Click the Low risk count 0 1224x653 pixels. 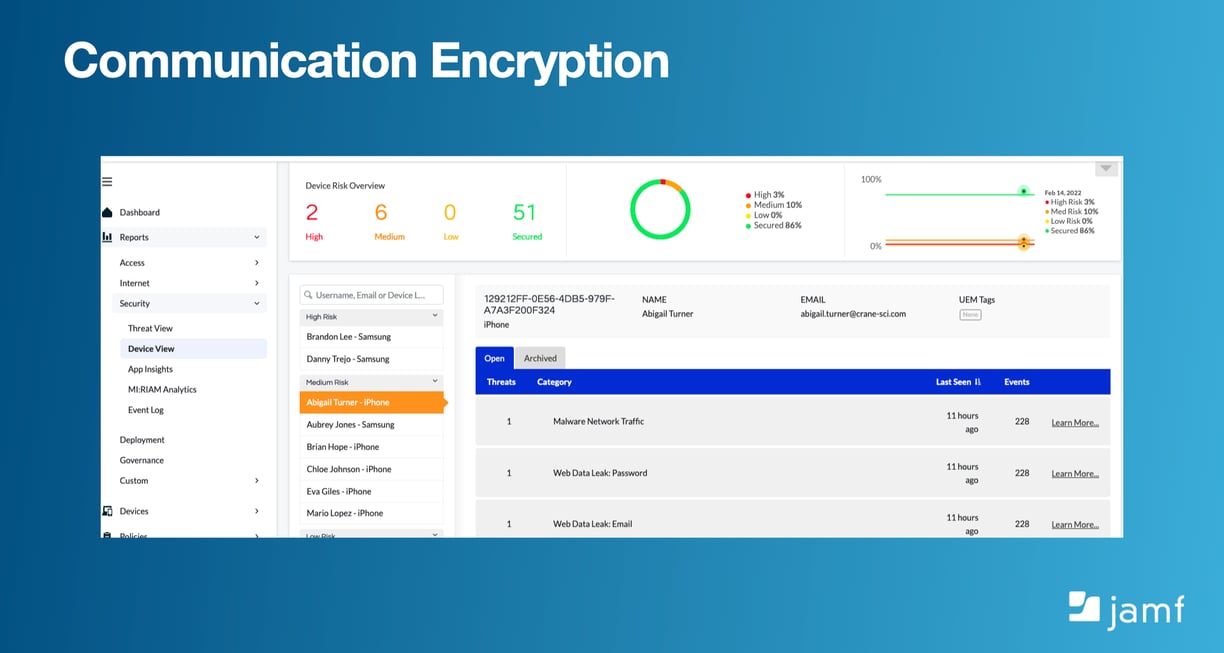450,212
